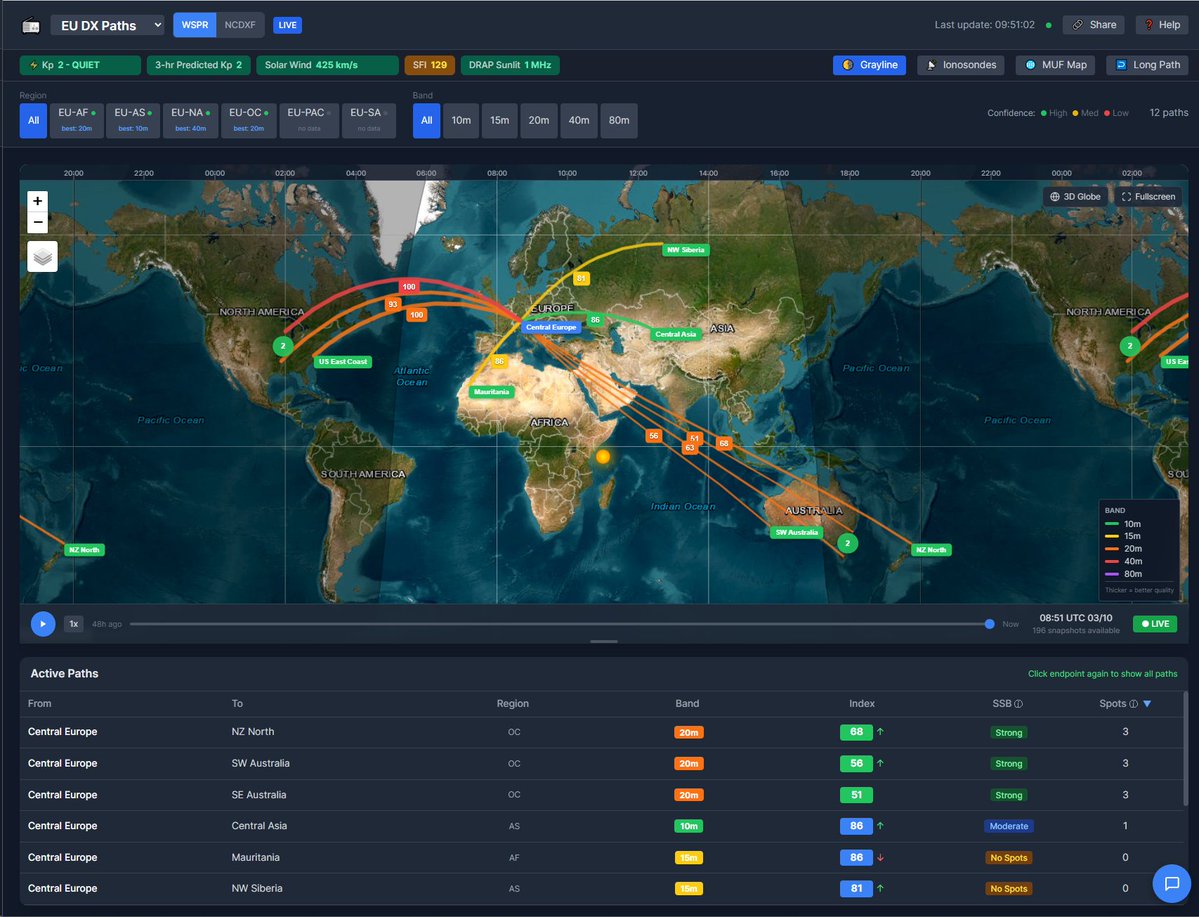Open the map layers control
Screen dimensions: 1199x917
coord(43,256)
